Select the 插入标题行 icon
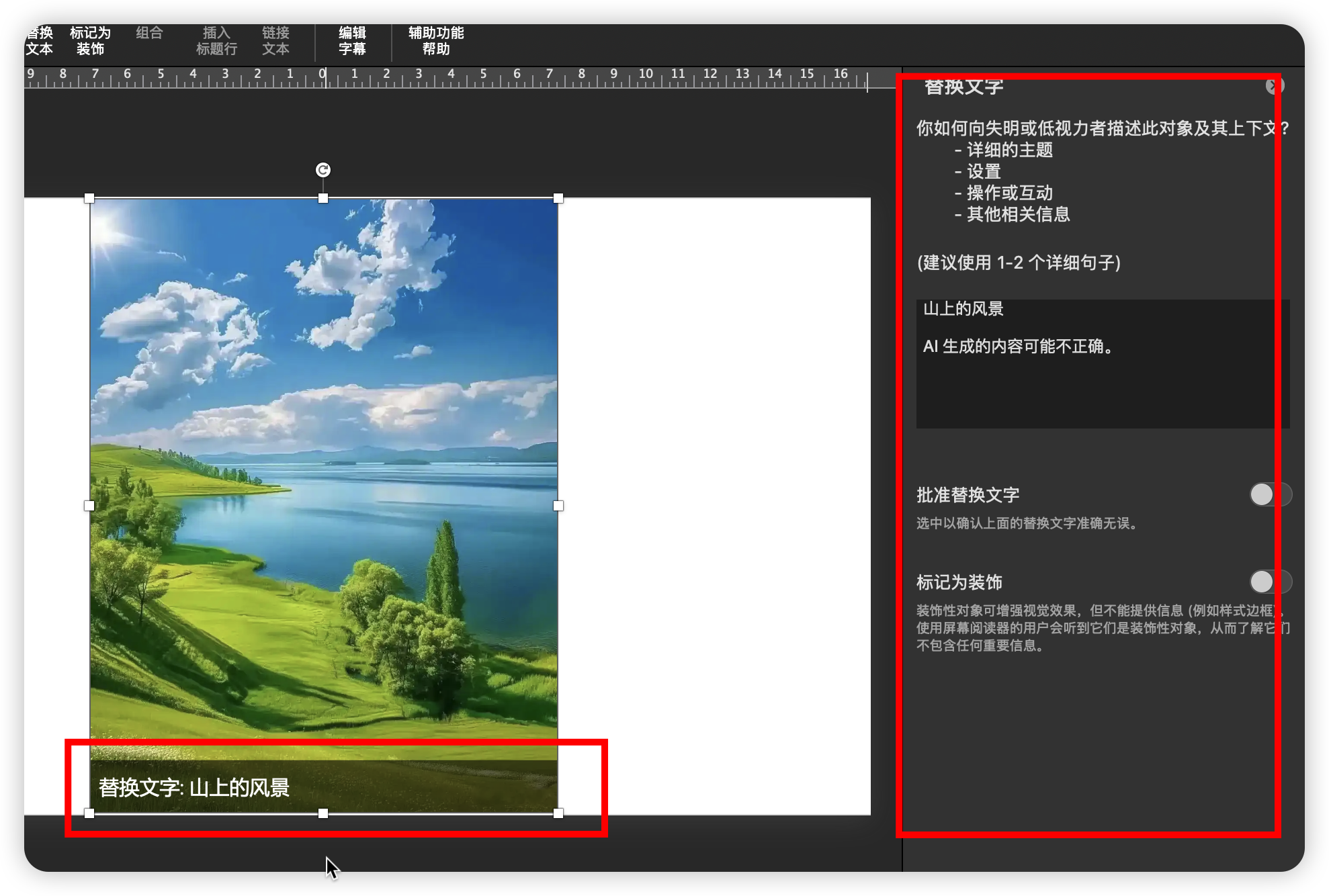 [217, 42]
